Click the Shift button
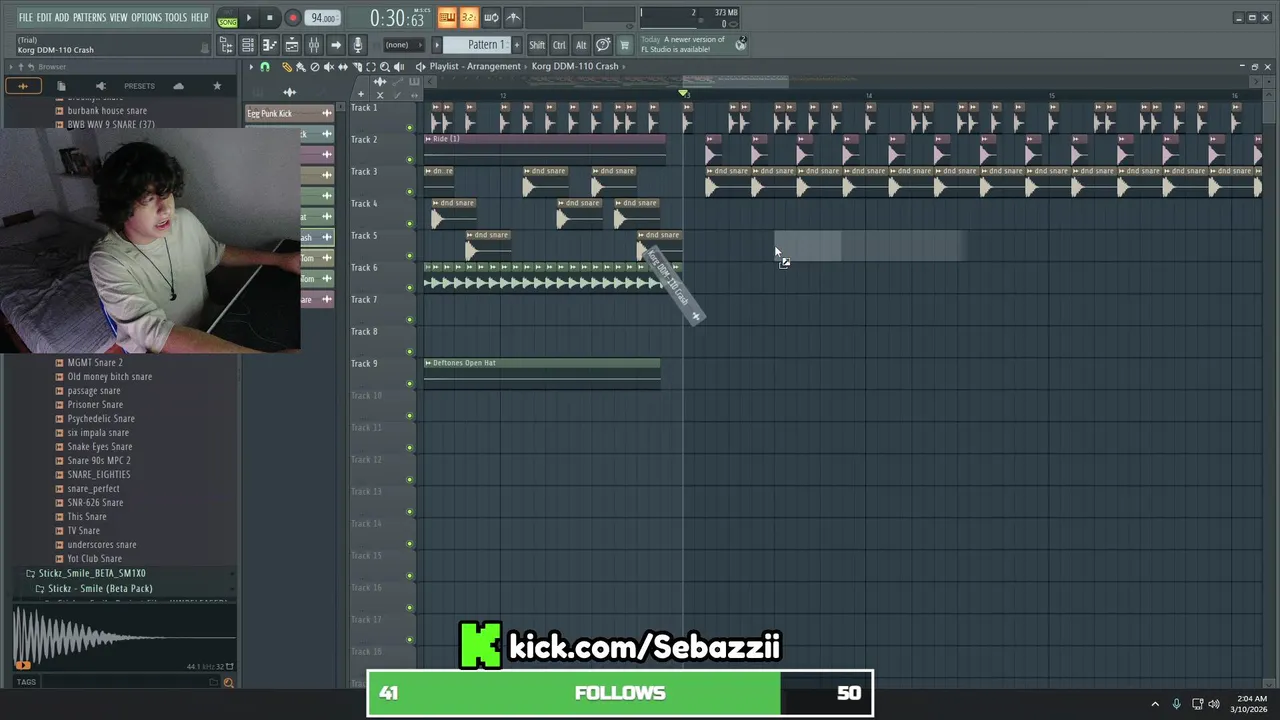Image resolution: width=1280 pixels, height=720 pixels. [x=537, y=45]
